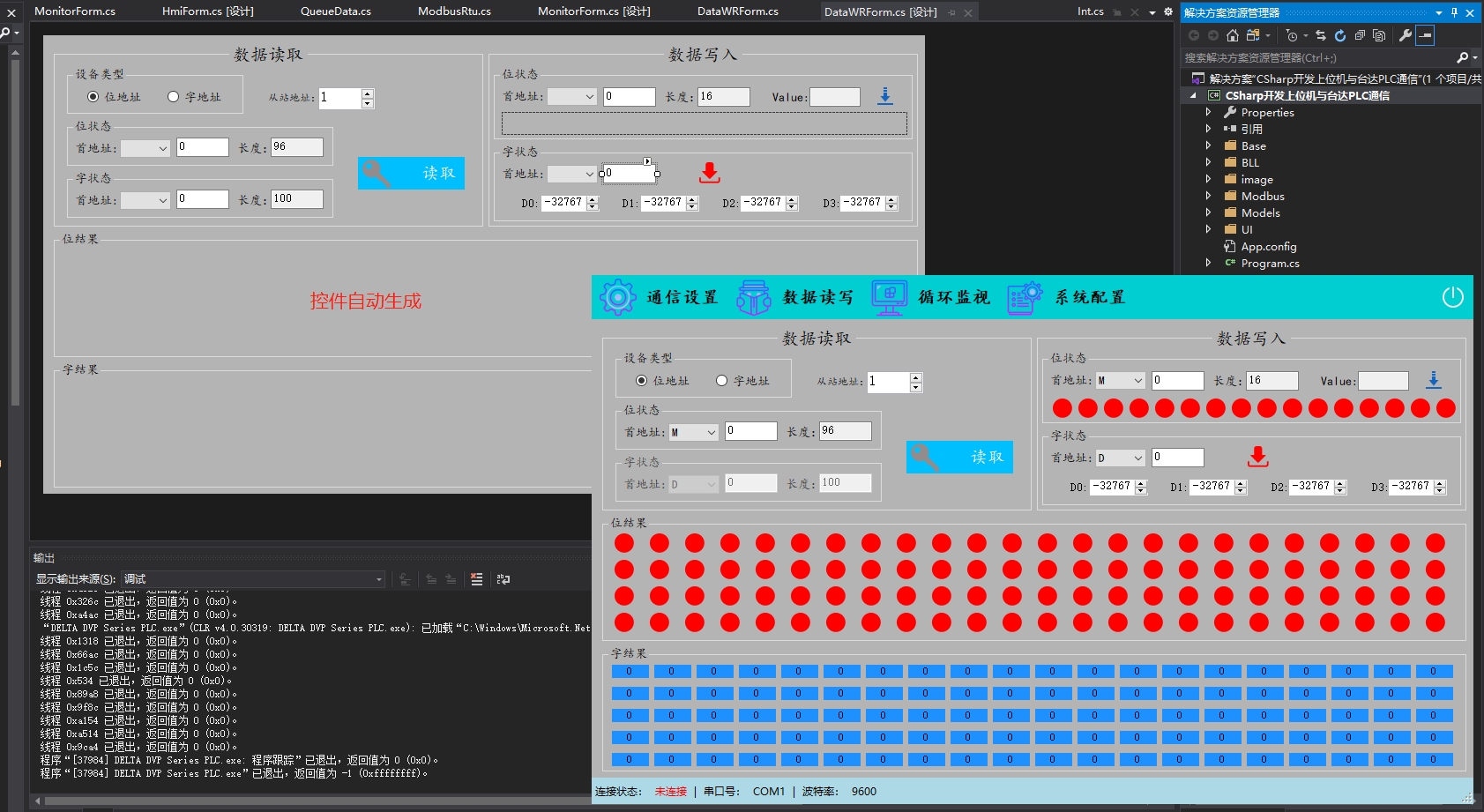This screenshot has height=812, width=1484.
Task: Switch to MonitorForm.cs tab
Action: (75, 11)
